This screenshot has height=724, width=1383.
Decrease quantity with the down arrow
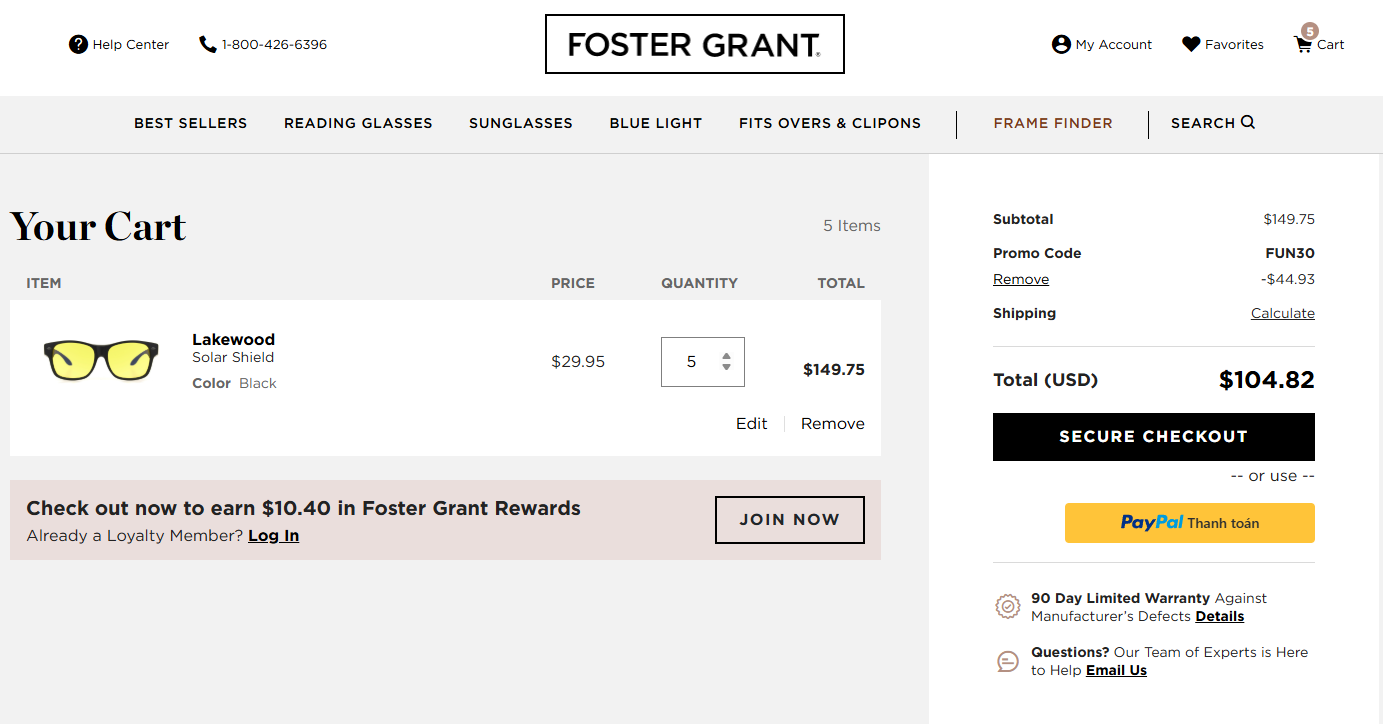[x=726, y=367]
